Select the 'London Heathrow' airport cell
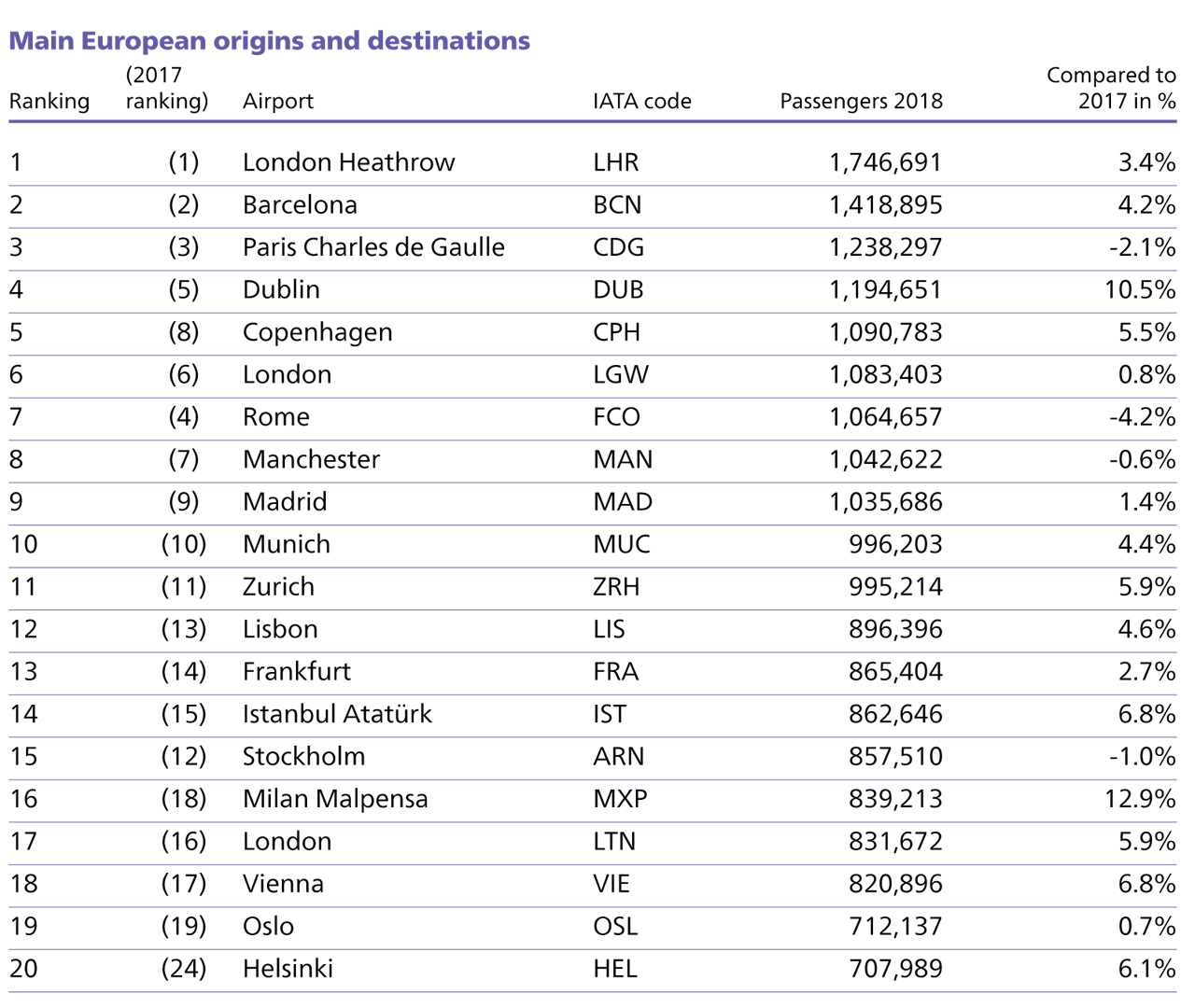Screen dimensions: 1195x1008 coord(349,162)
